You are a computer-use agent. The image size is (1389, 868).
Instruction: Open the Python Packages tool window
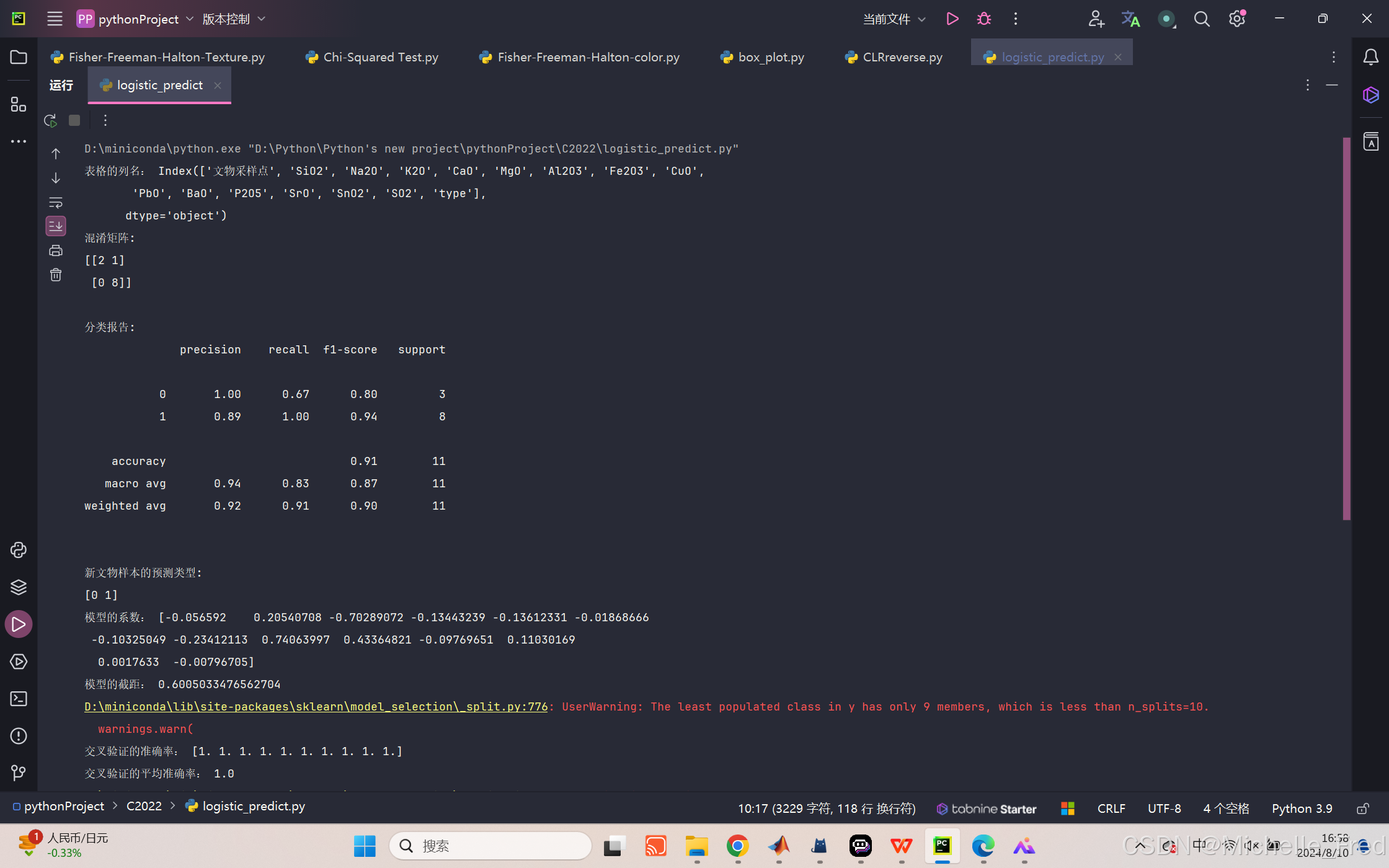click(x=19, y=587)
